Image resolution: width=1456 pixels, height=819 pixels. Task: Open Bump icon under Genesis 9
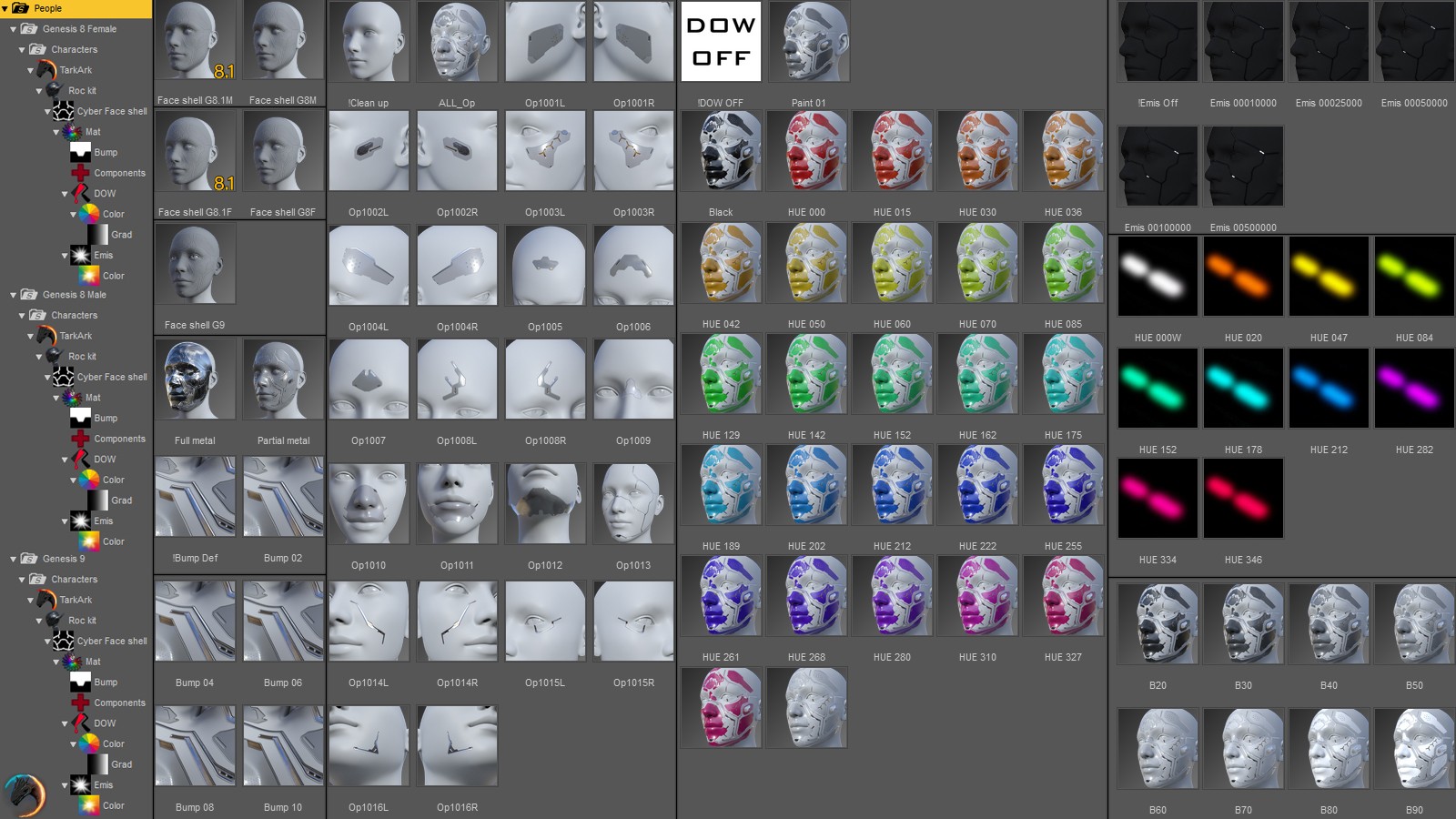click(x=80, y=682)
